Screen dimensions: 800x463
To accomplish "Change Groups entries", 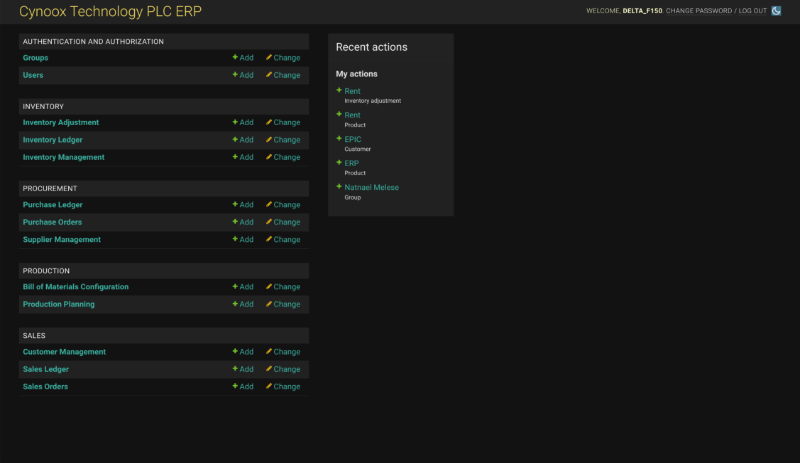I will click(283, 58).
